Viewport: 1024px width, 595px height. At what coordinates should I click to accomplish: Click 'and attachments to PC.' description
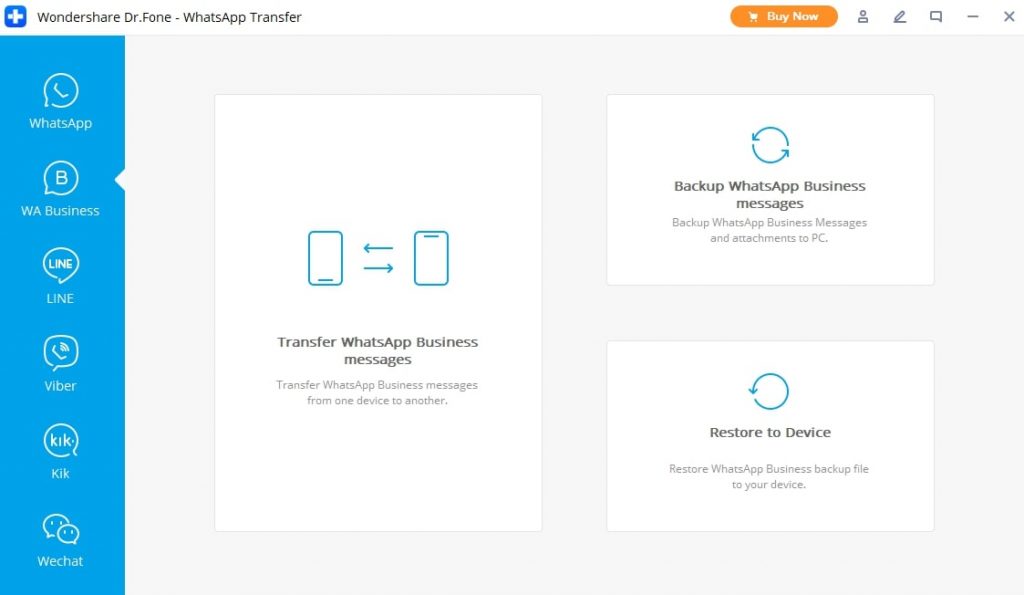pyautogui.click(x=769, y=238)
